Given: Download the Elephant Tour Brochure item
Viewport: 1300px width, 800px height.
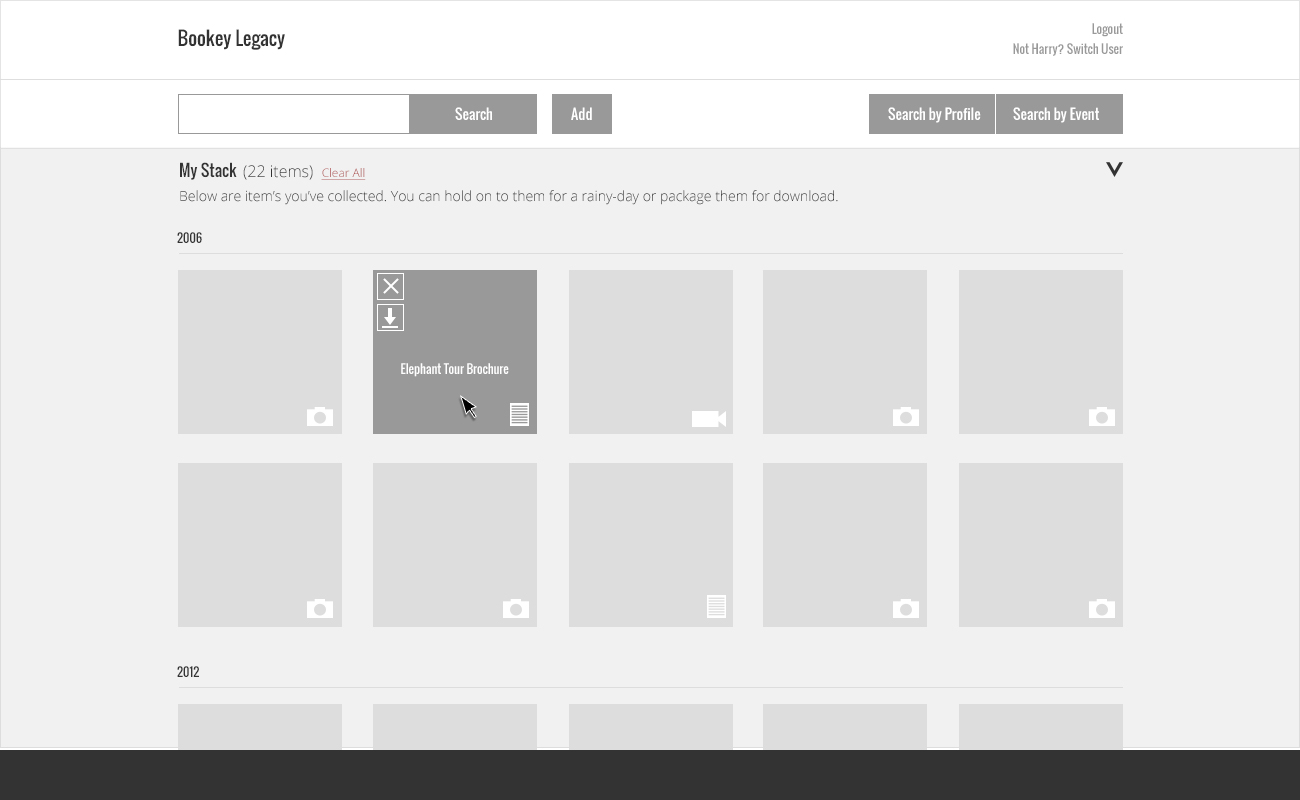Looking at the screenshot, I should [x=390, y=318].
